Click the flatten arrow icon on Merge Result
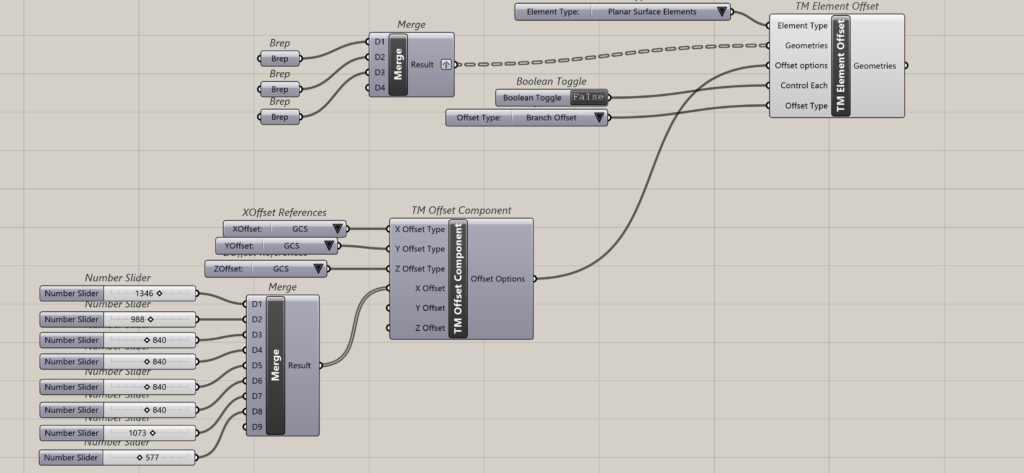 coord(446,65)
